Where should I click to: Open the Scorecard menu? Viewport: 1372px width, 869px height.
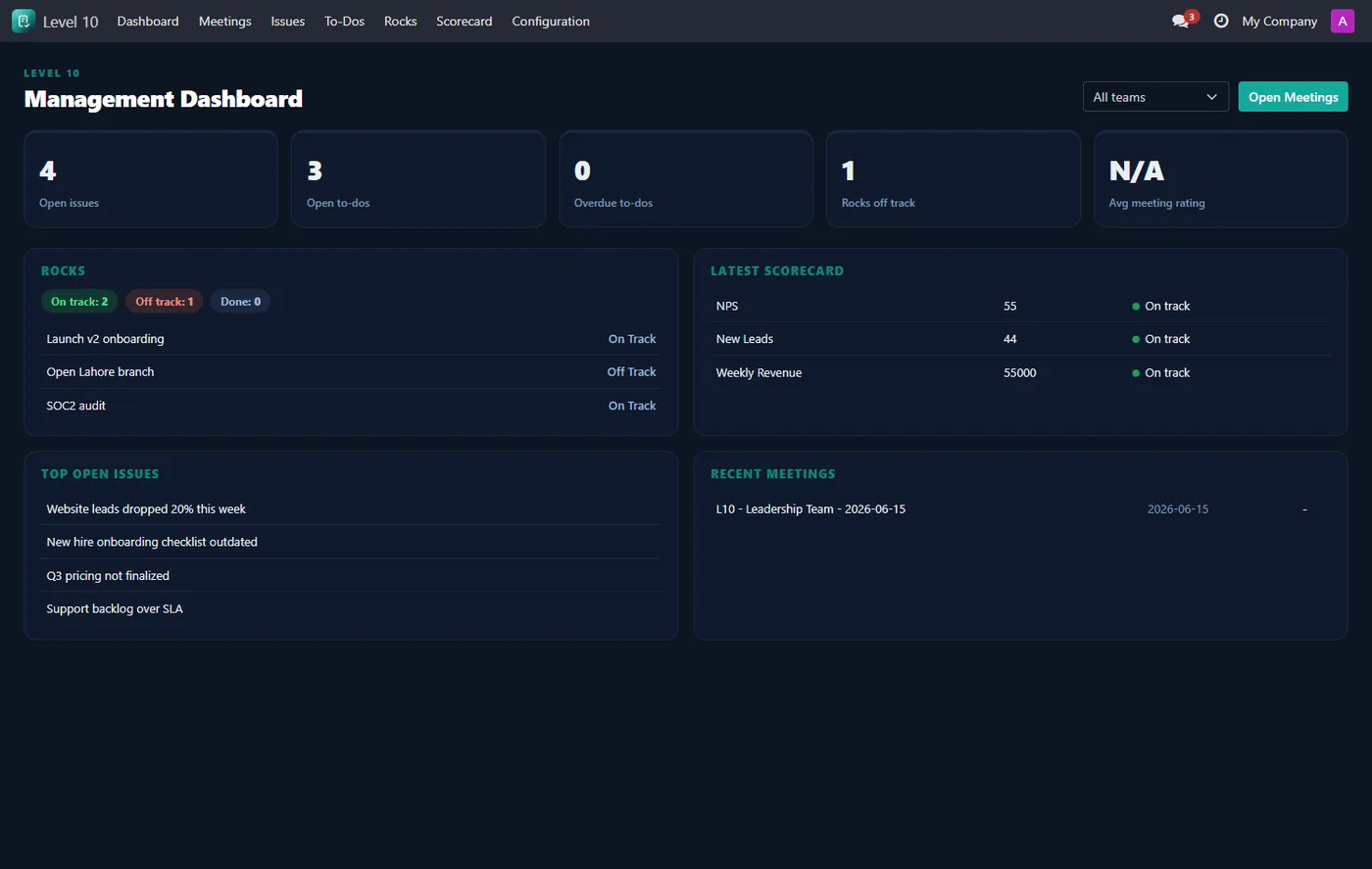(465, 21)
